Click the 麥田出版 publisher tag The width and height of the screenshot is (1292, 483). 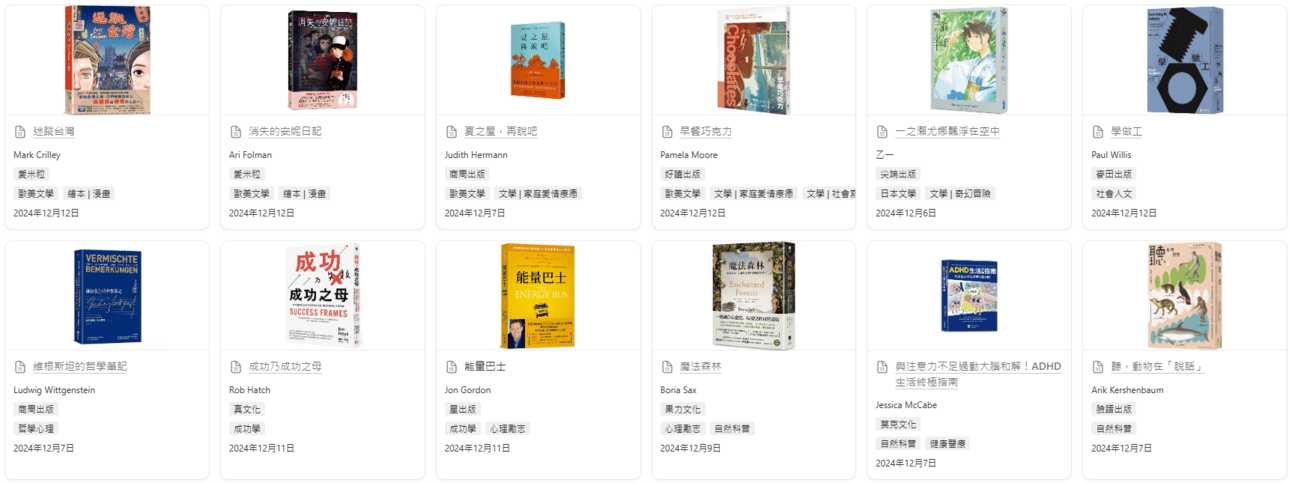click(1113, 174)
